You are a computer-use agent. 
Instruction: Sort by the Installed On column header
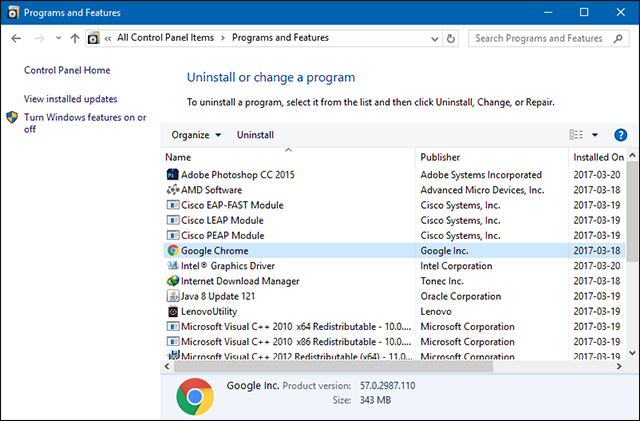pos(598,157)
